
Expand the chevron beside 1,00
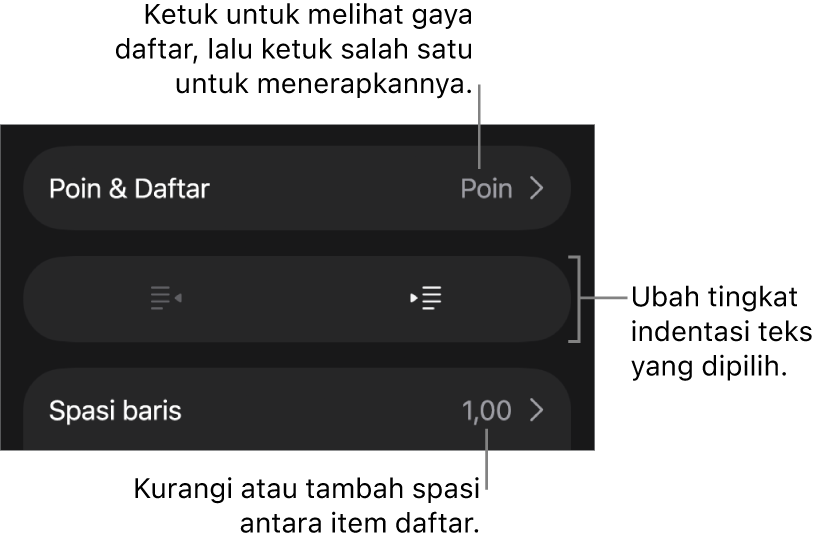point(537,411)
